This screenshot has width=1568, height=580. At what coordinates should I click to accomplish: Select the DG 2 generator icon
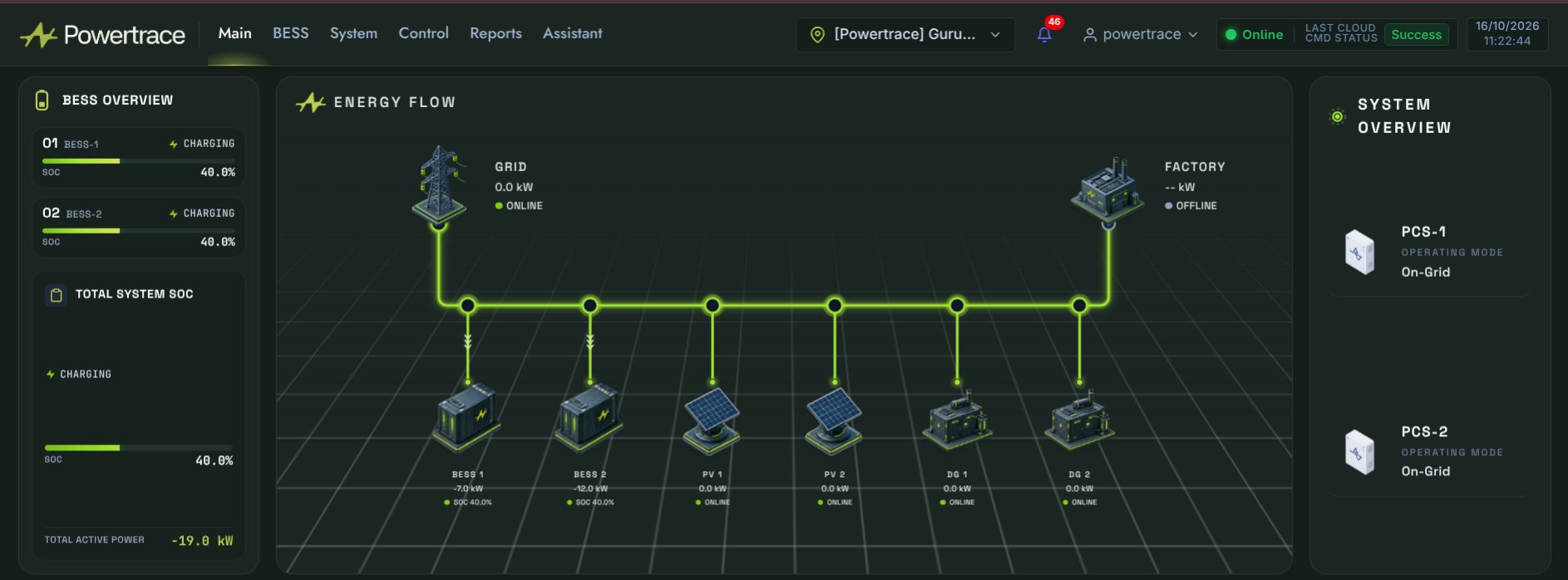tap(1079, 420)
